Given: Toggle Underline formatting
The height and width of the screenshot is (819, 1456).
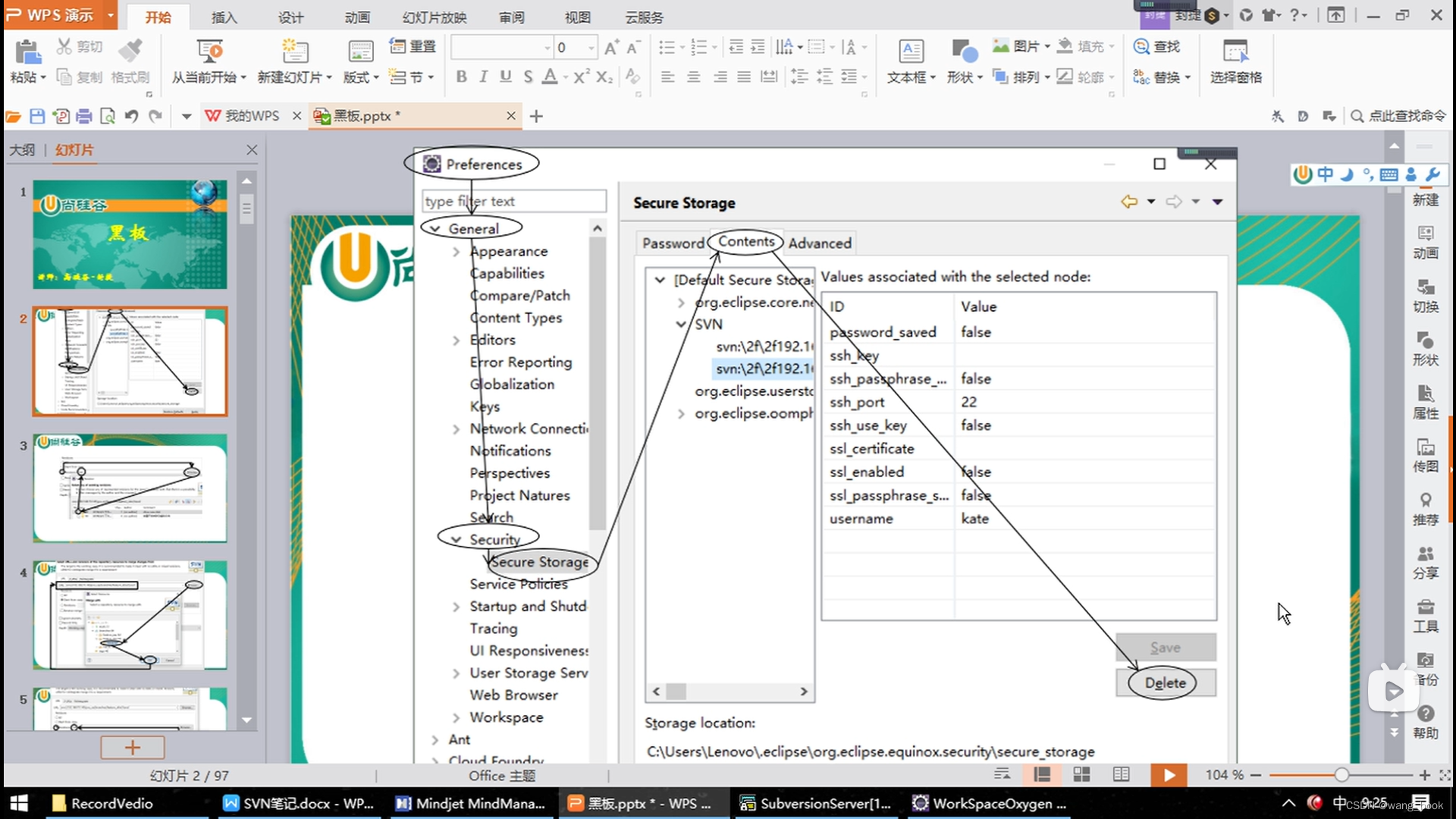Looking at the screenshot, I should [506, 77].
